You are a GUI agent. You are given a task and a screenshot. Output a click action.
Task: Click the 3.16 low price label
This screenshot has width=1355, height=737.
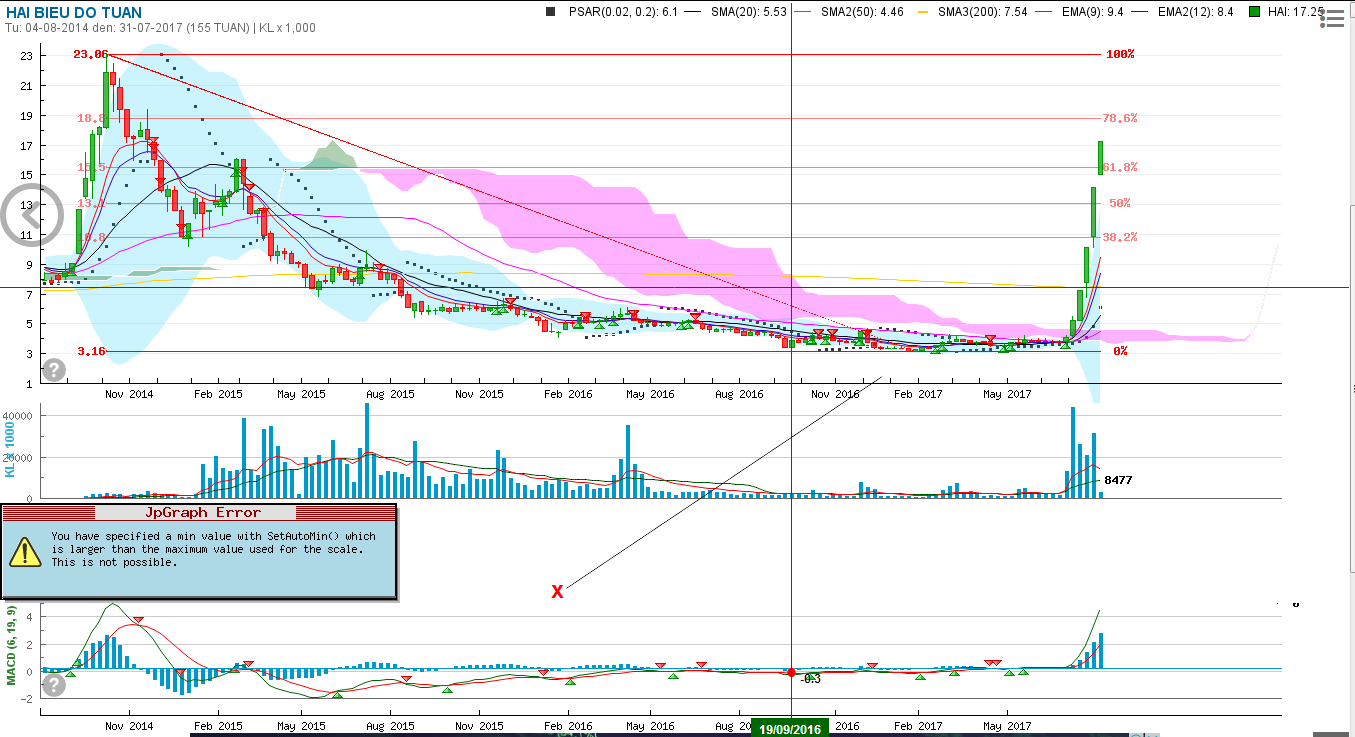pyautogui.click(x=91, y=351)
